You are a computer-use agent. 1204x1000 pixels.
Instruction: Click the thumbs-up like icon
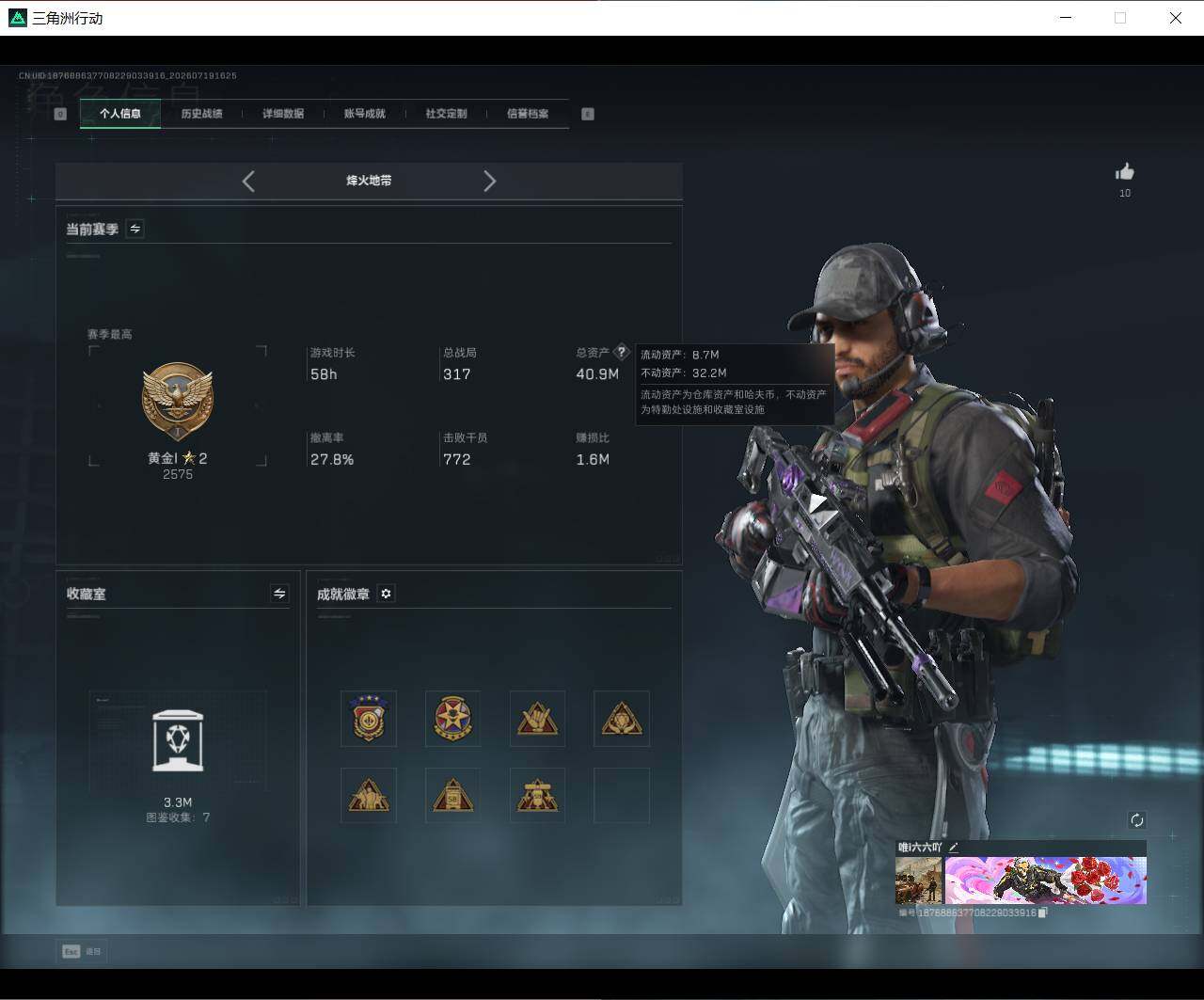click(1124, 171)
